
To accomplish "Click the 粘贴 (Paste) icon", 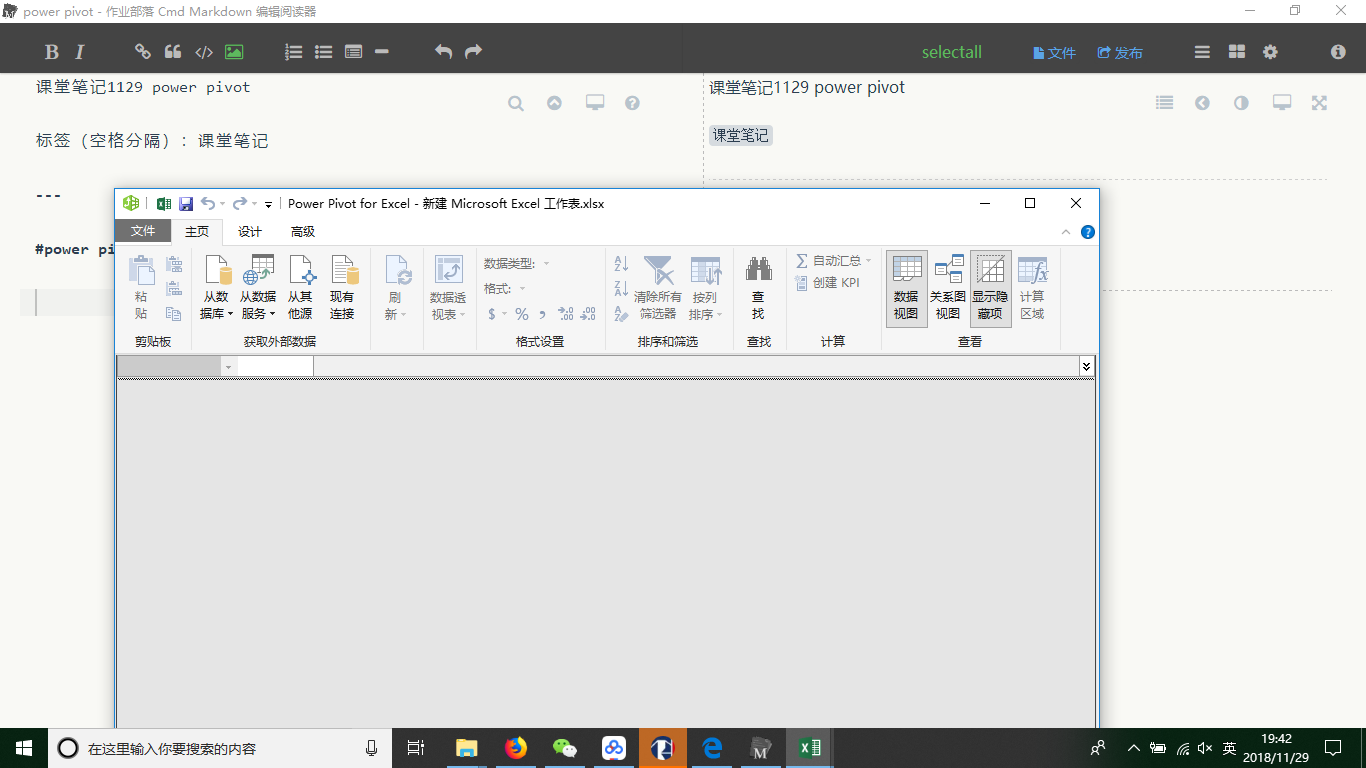I will (x=141, y=280).
